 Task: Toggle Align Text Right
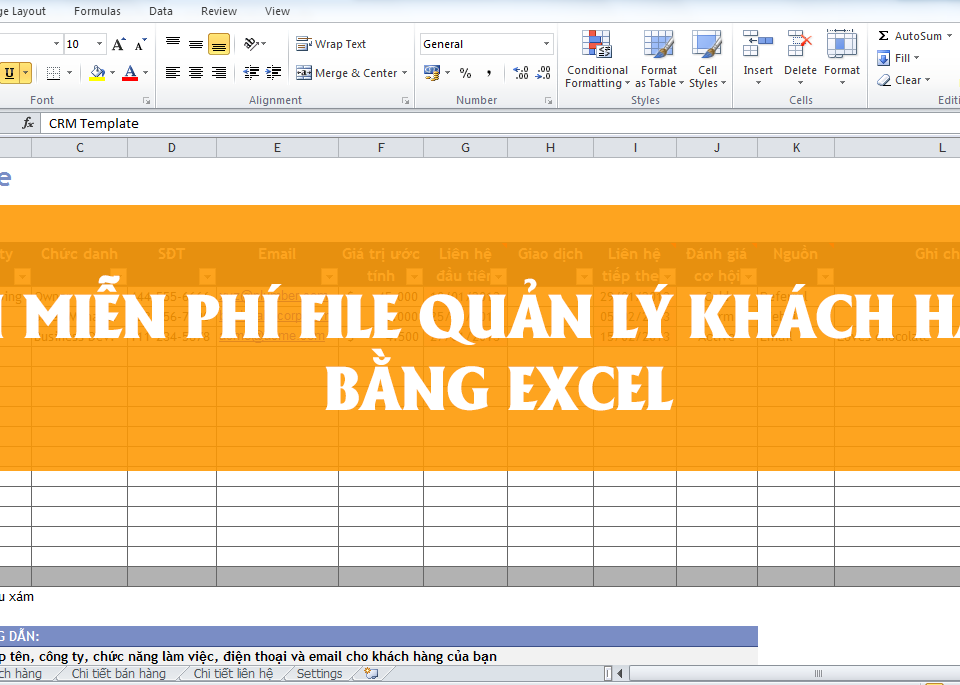coord(219,73)
